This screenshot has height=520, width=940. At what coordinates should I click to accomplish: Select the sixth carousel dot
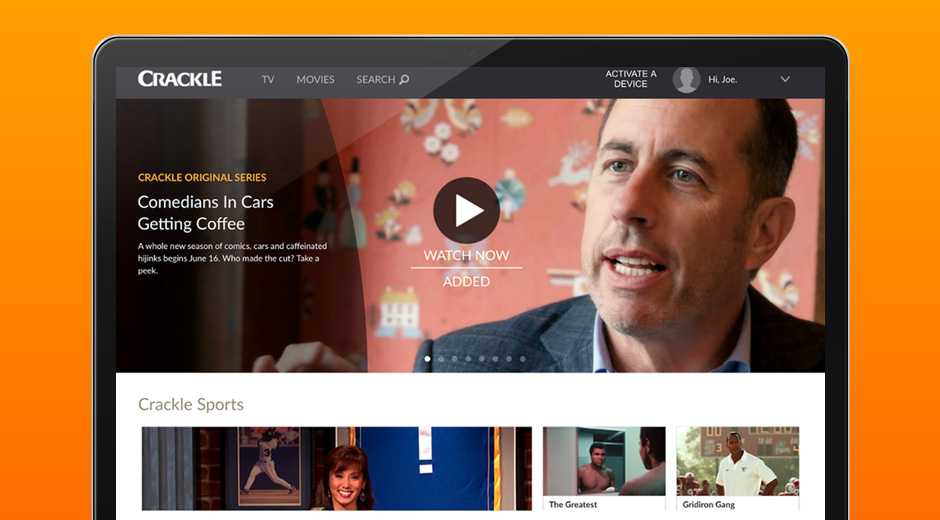[x=495, y=359]
